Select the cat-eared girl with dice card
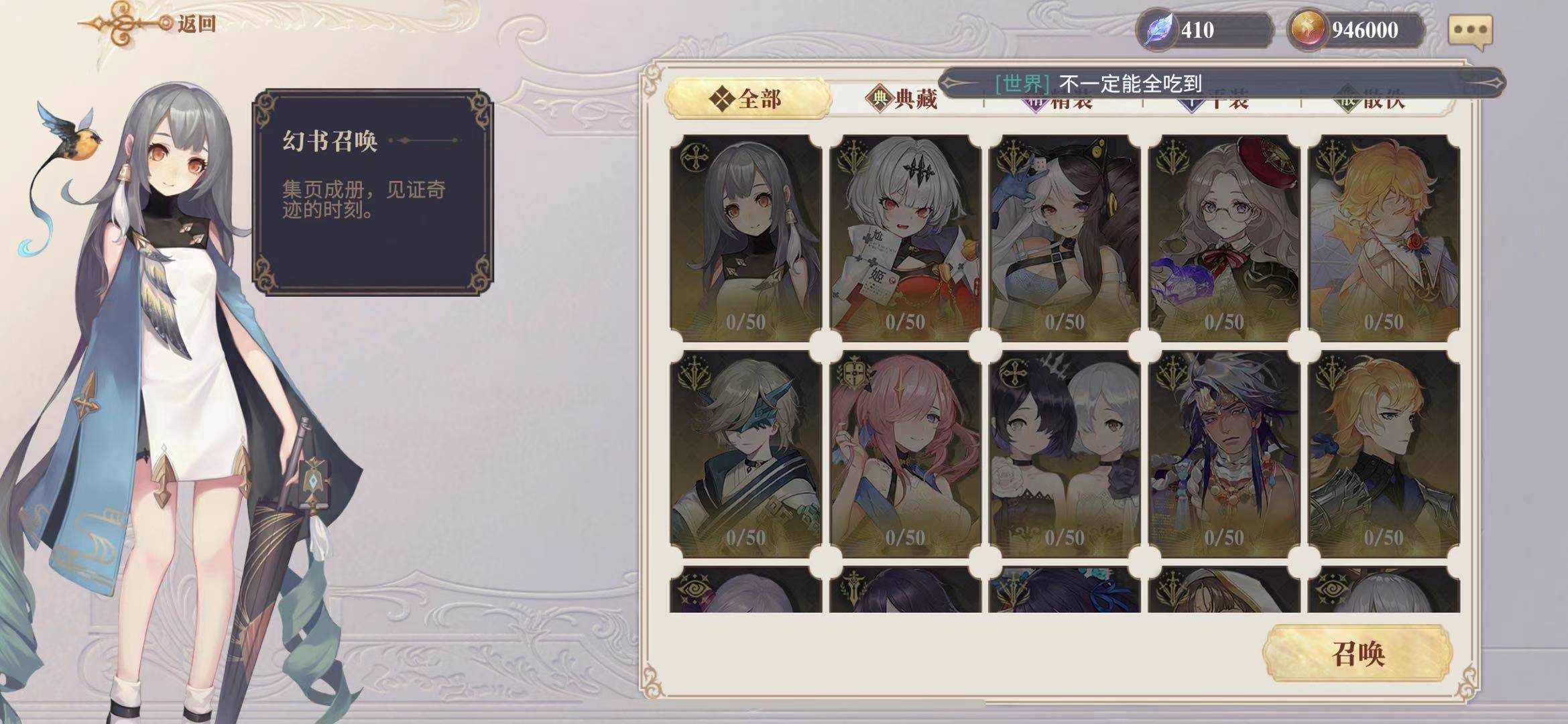This screenshot has height=724, width=1568. pos(1065,238)
